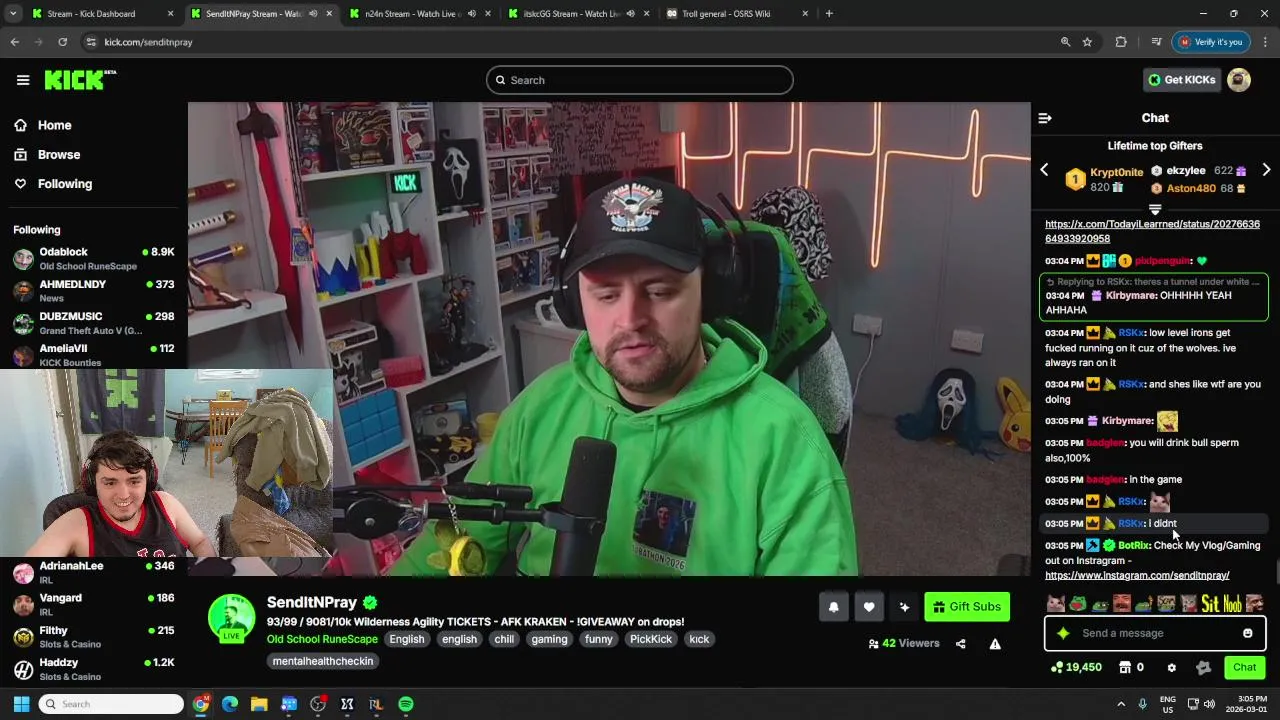
Task: Show next top gifters
Action: pyautogui.click(x=1266, y=170)
